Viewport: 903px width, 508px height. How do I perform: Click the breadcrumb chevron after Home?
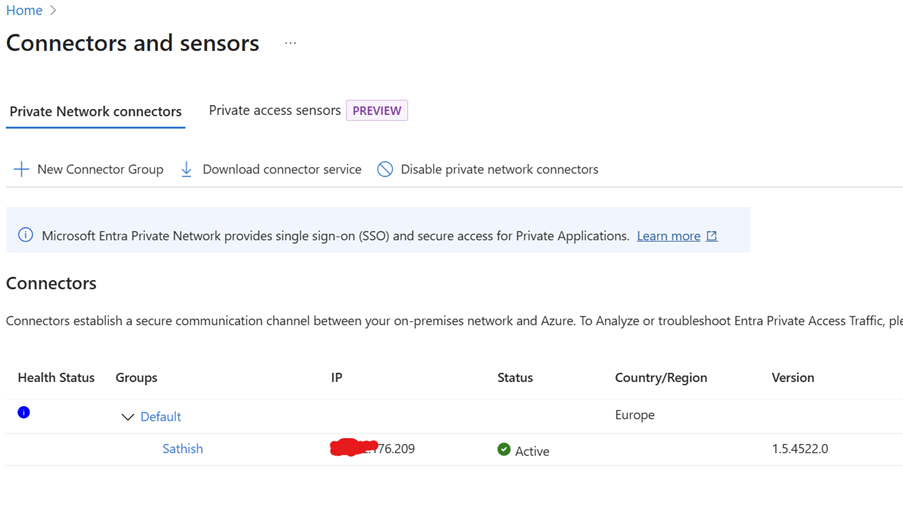pyautogui.click(x=53, y=10)
